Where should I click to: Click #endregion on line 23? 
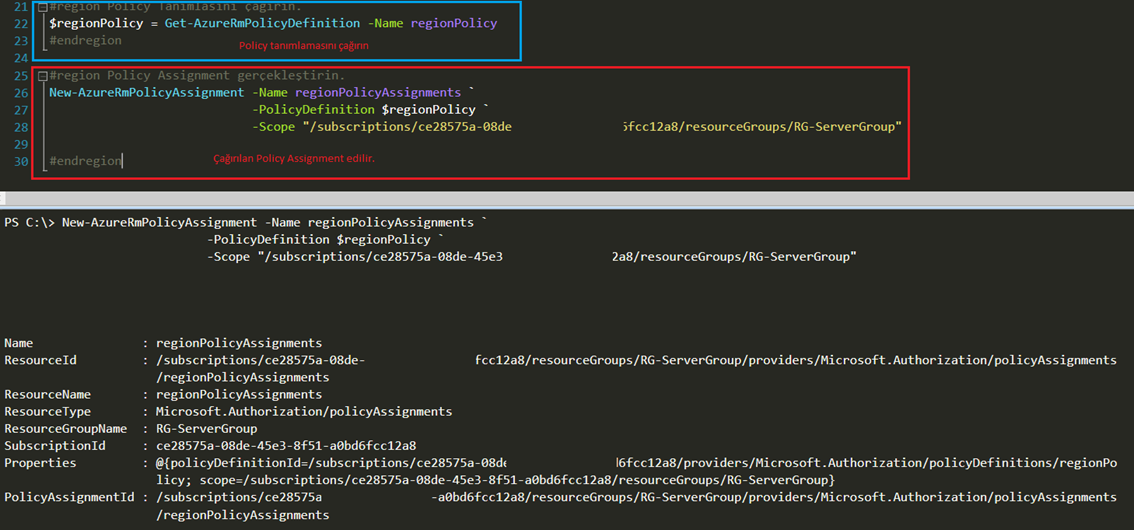85,40
